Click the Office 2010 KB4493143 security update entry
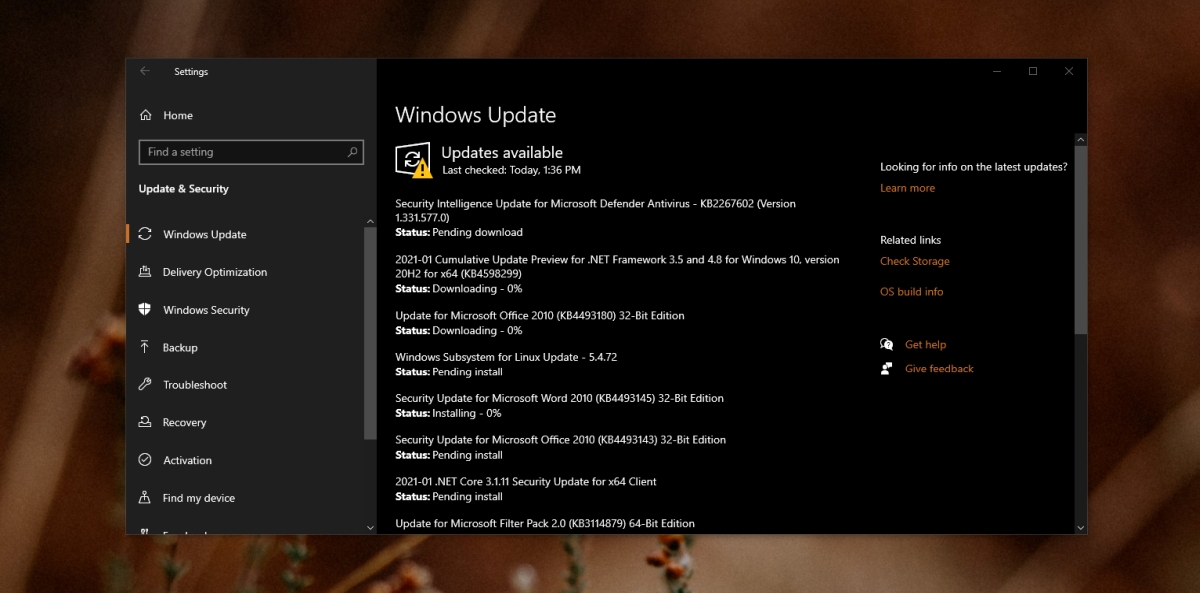This screenshot has height=593, width=1200. pos(560,447)
